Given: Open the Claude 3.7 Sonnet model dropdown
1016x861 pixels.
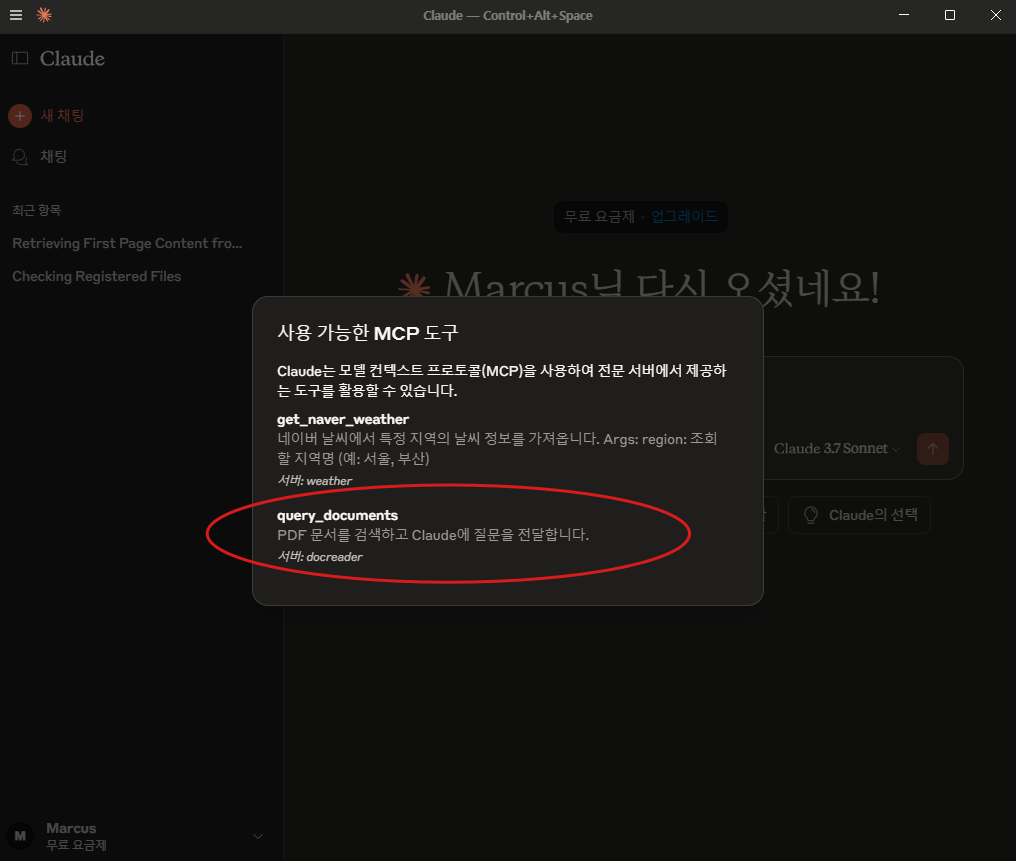Looking at the screenshot, I should point(837,448).
